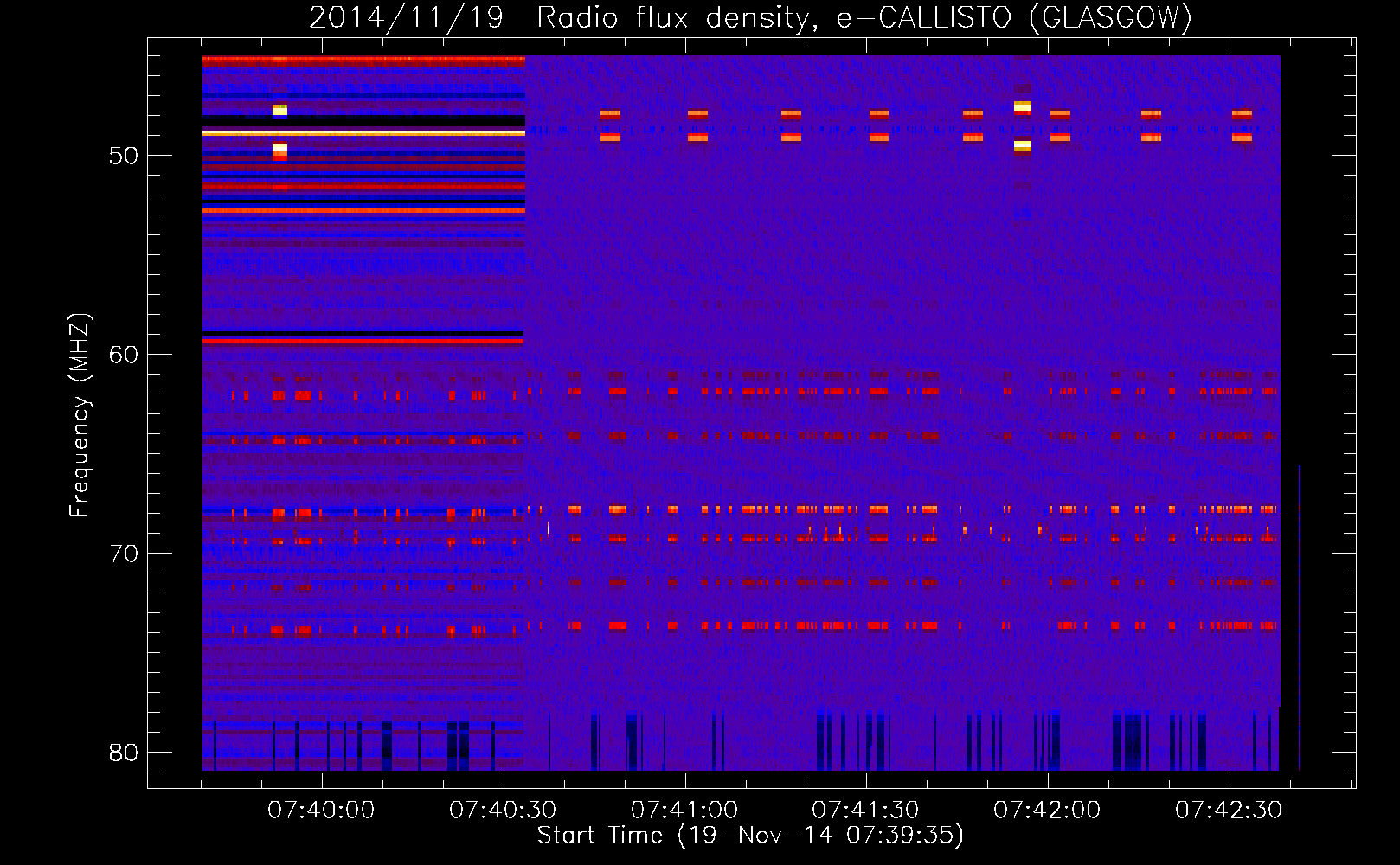
Task: Click the 'Frequency (MHZ)' axis label
Action: tap(79, 415)
